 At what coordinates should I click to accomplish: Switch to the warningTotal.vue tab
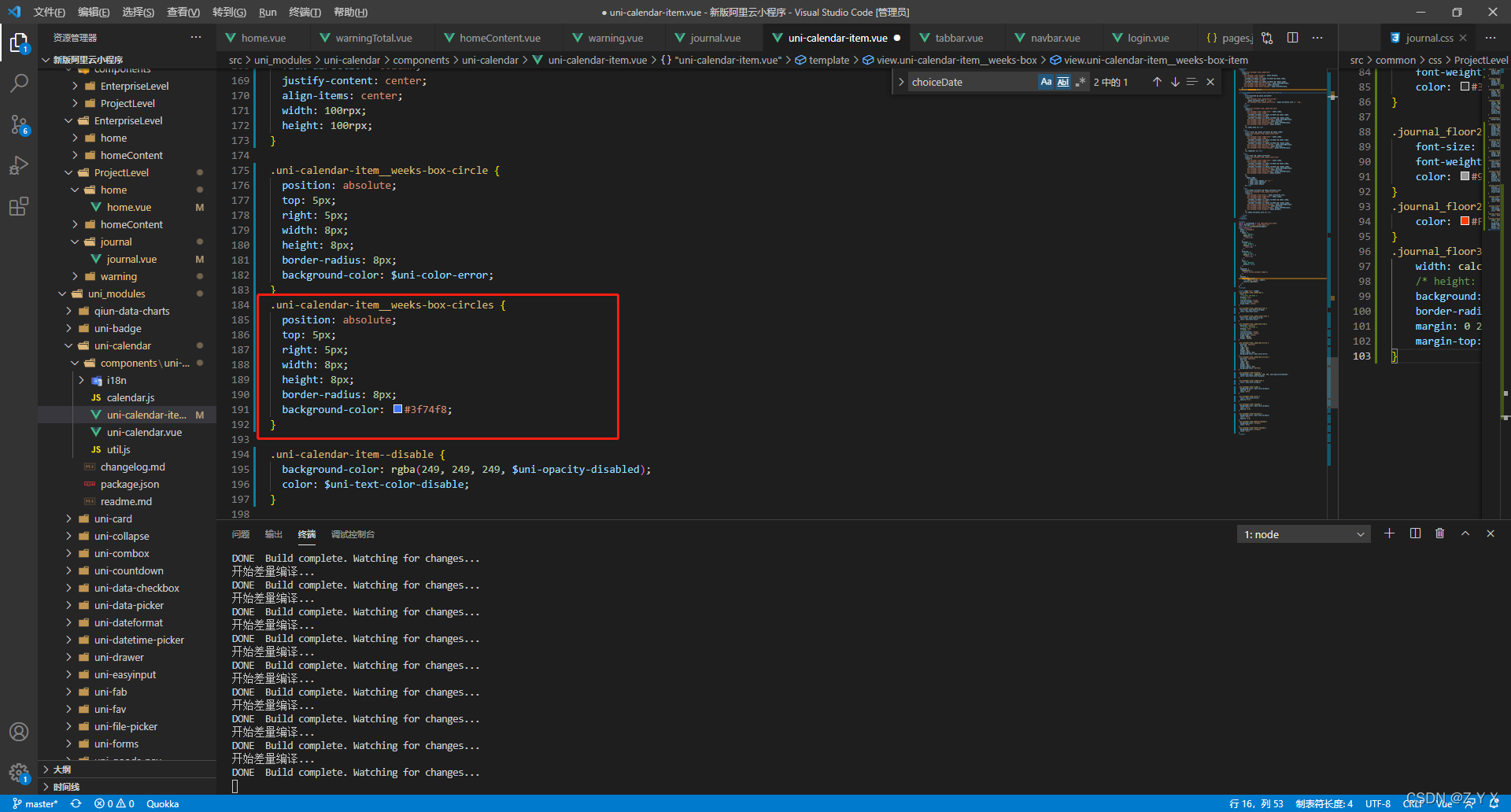coord(374,38)
